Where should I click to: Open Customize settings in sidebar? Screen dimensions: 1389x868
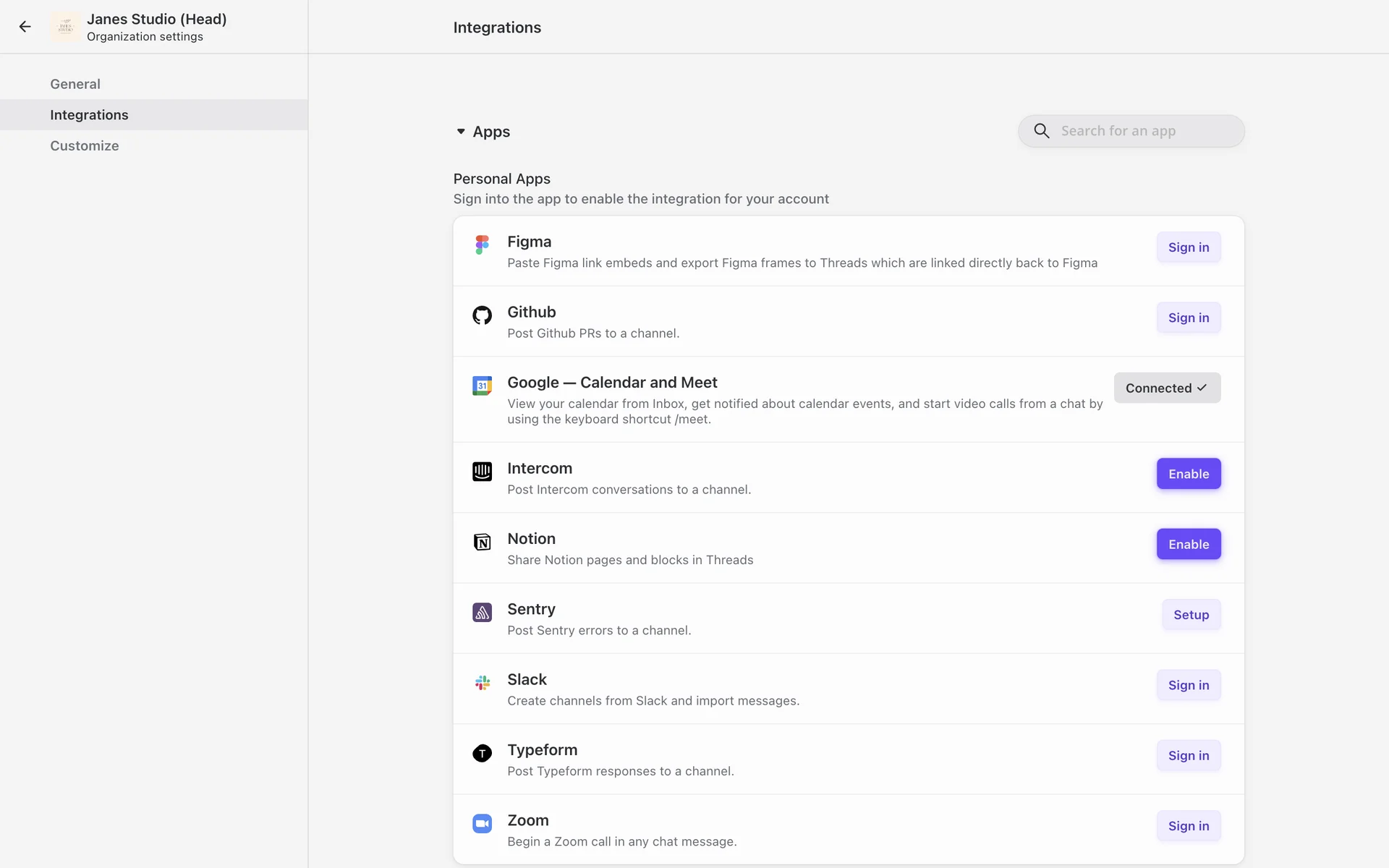85,145
